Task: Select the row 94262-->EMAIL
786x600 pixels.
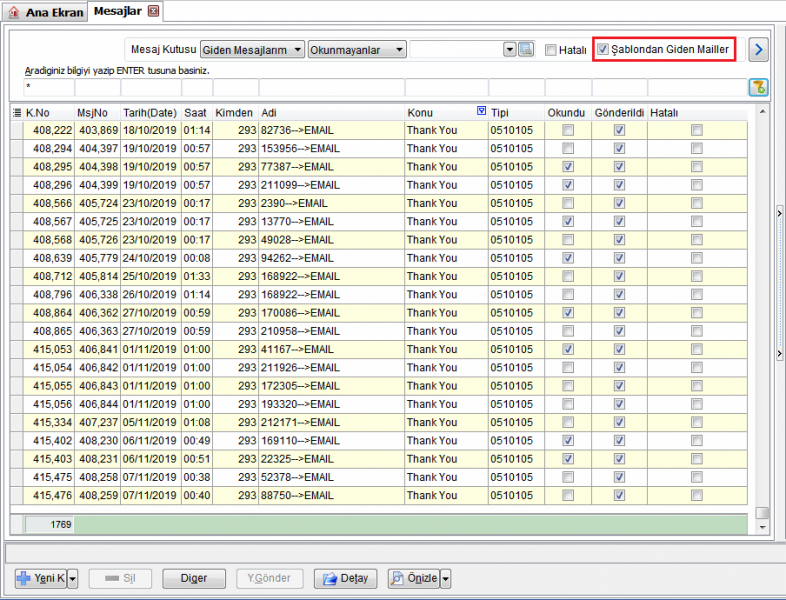Action: coord(379,258)
